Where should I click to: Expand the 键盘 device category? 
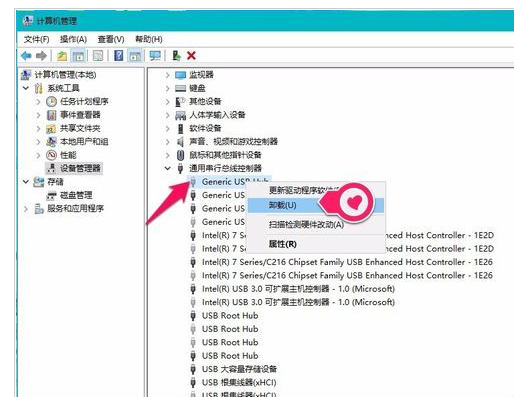pyautogui.click(x=168, y=88)
